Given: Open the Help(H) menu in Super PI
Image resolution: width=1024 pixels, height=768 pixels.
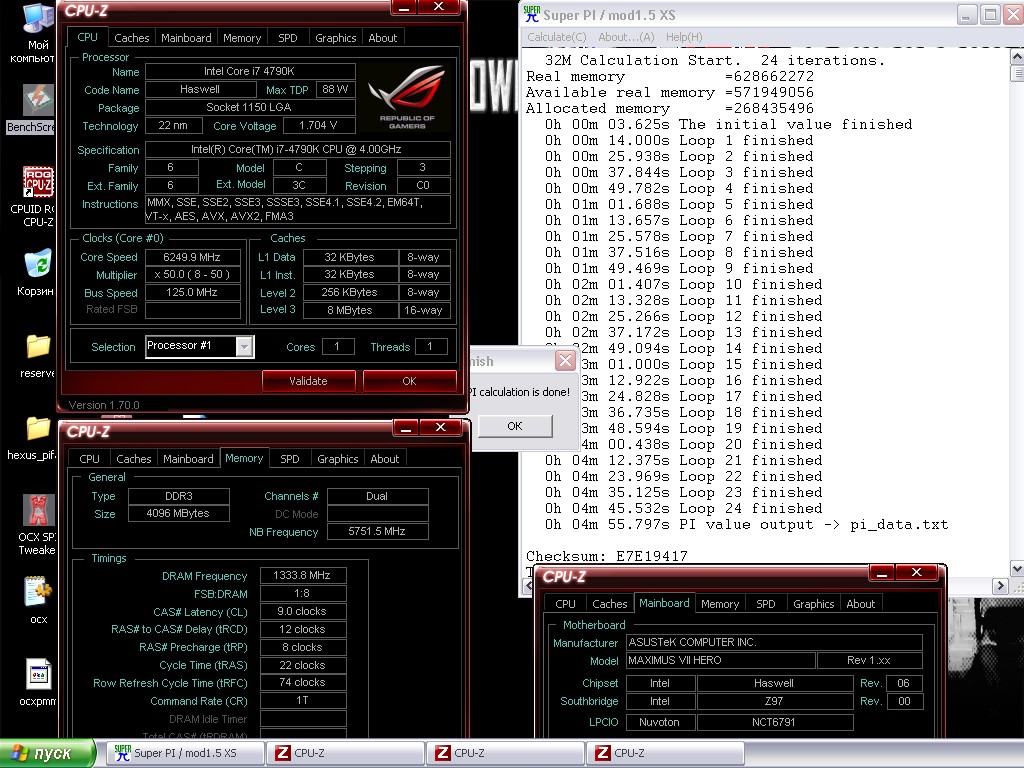Looking at the screenshot, I should 684,37.
